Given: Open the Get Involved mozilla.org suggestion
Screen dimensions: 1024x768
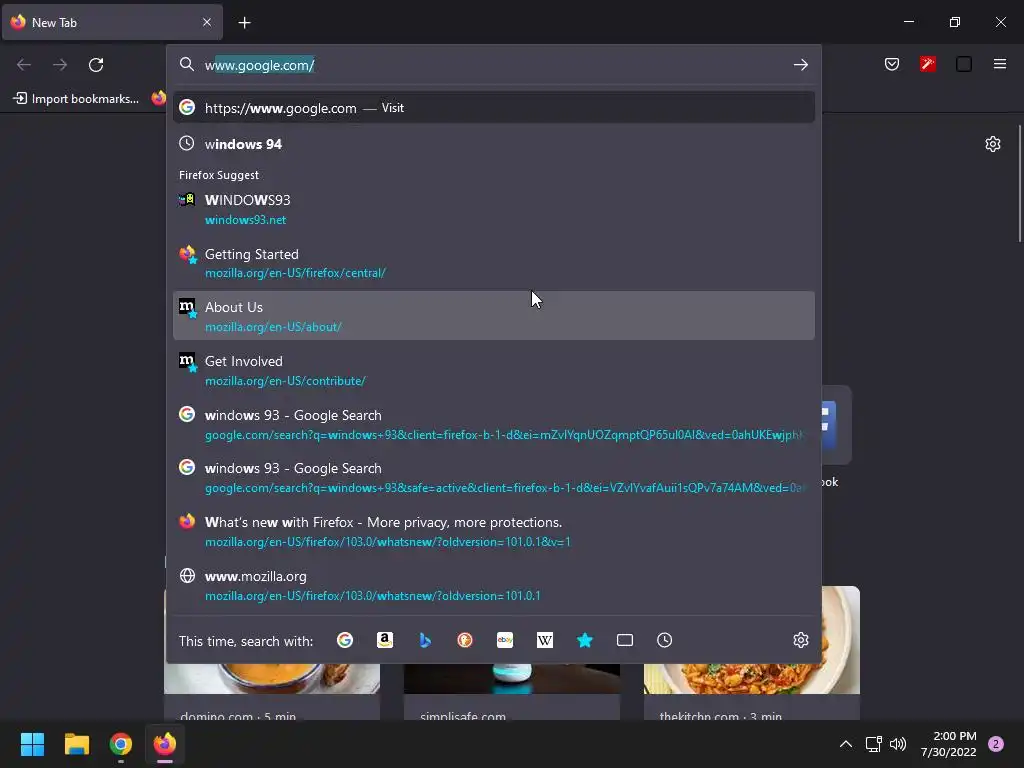Looking at the screenshot, I should tap(494, 370).
